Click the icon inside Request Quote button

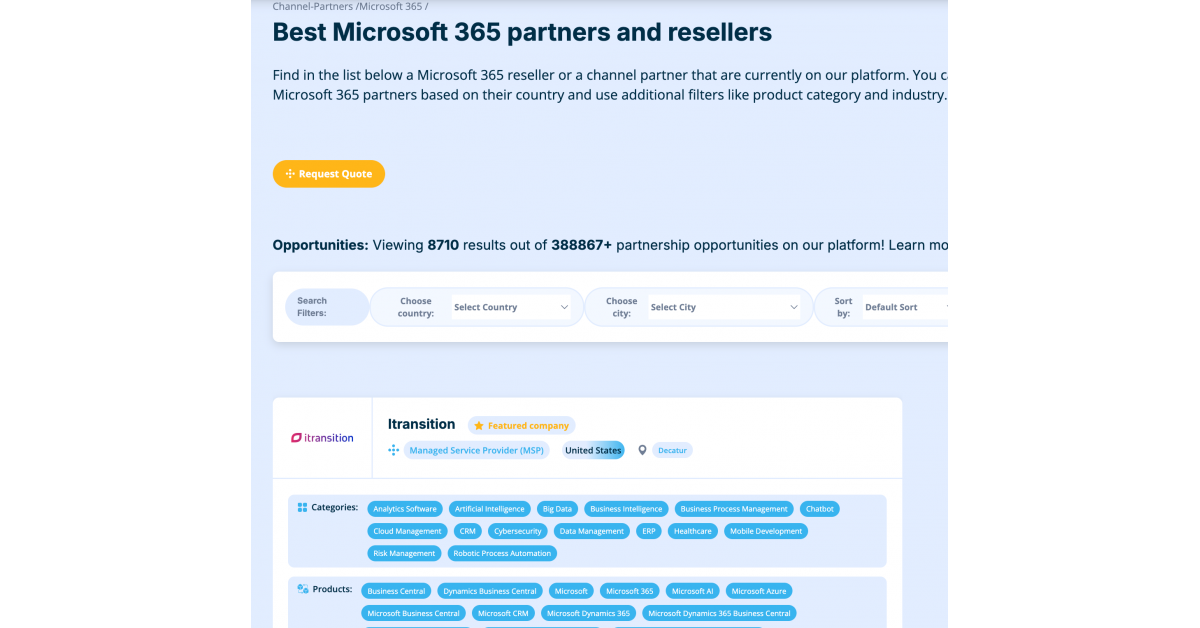290,174
